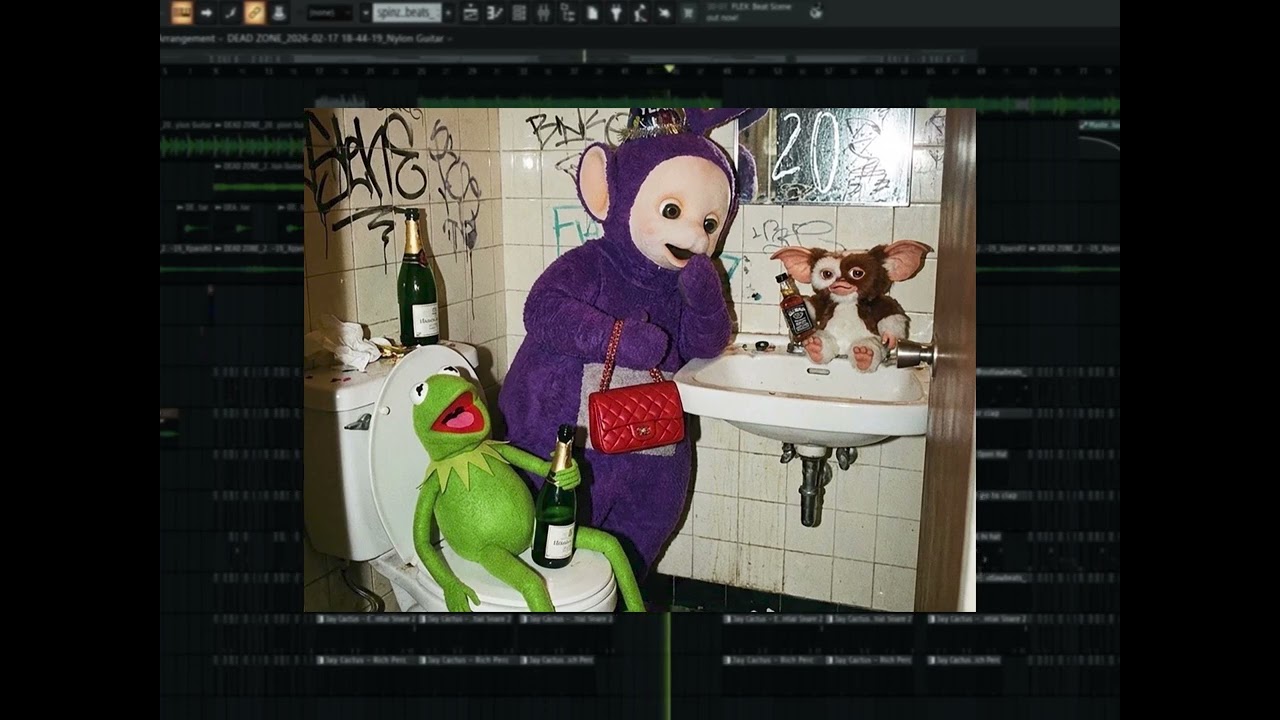
Task: Open the Piano roll icon
Action: pyautogui.click(x=495, y=12)
